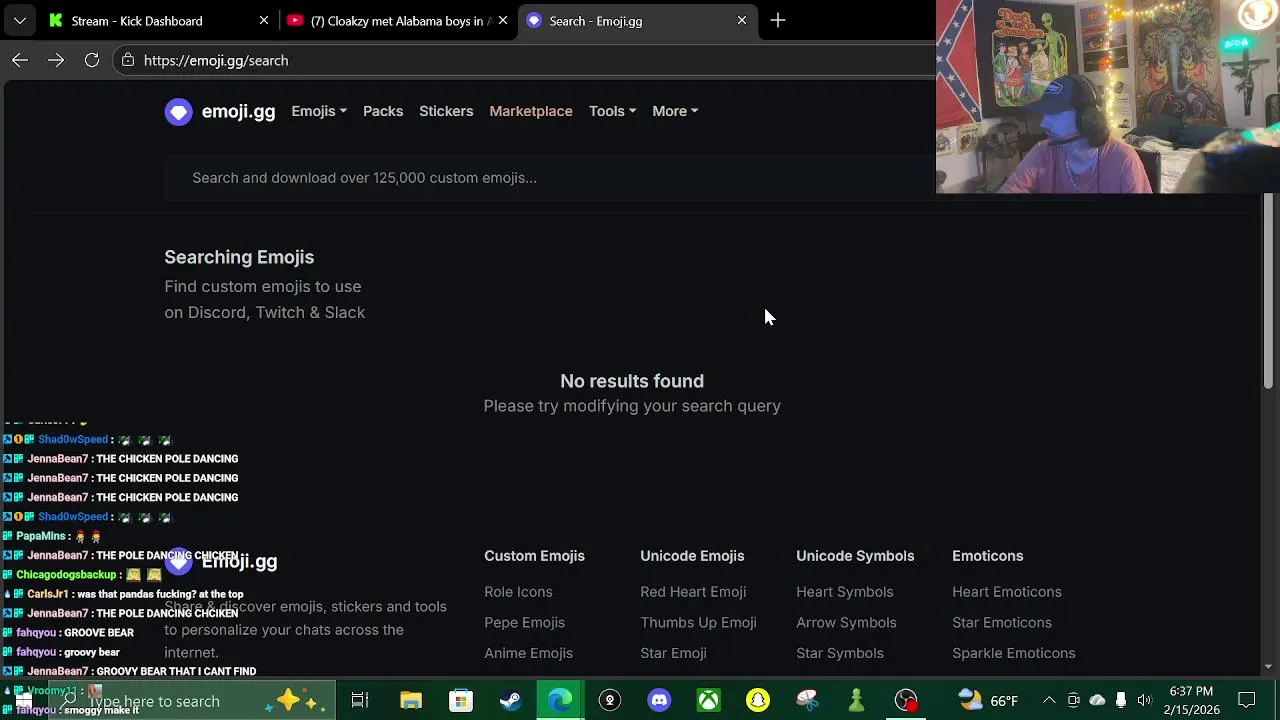
Task: Go back using the browser back arrow
Action: coord(20,60)
